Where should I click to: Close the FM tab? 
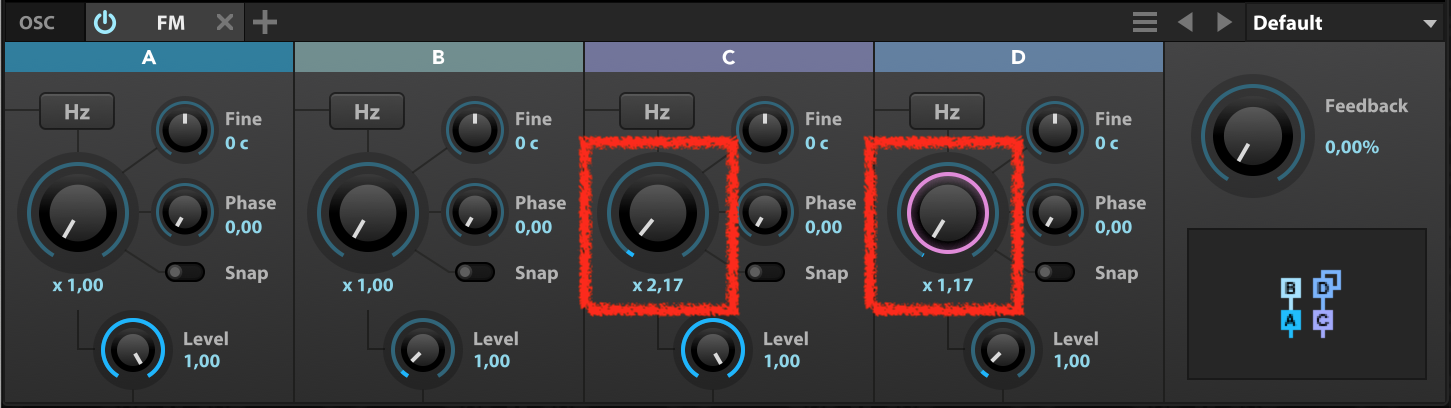pyautogui.click(x=225, y=22)
